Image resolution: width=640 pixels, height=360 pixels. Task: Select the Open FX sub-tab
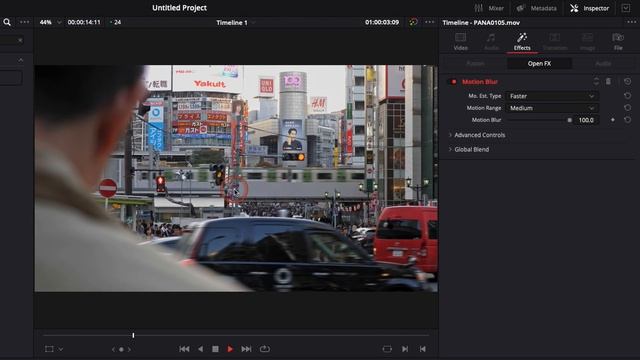[539, 64]
